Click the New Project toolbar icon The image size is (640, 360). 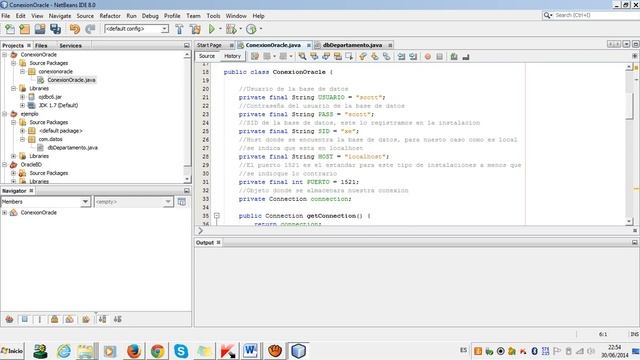pos(24,29)
